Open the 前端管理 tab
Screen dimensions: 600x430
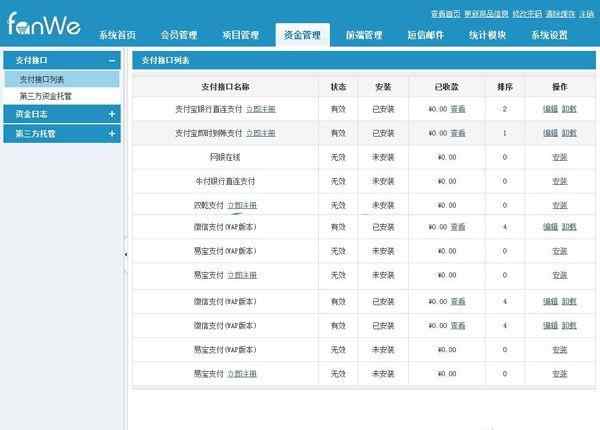click(x=364, y=35)
